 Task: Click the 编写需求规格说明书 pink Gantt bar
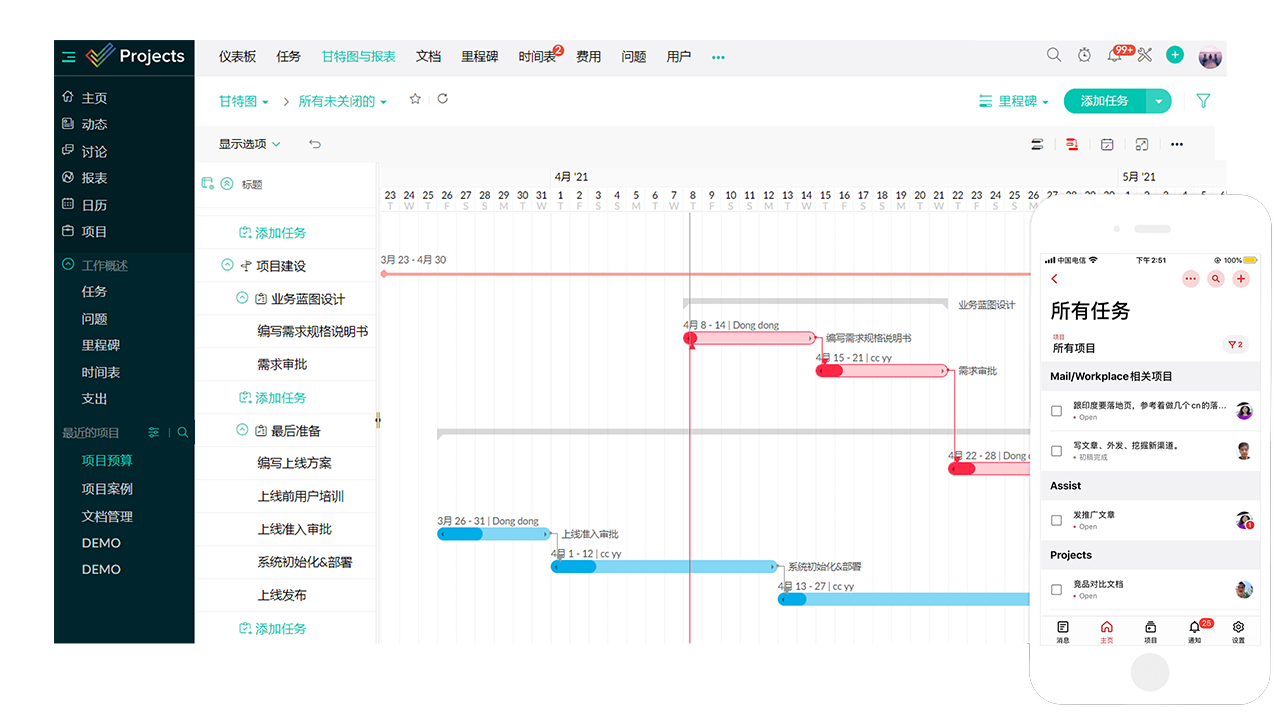[750, 338]
